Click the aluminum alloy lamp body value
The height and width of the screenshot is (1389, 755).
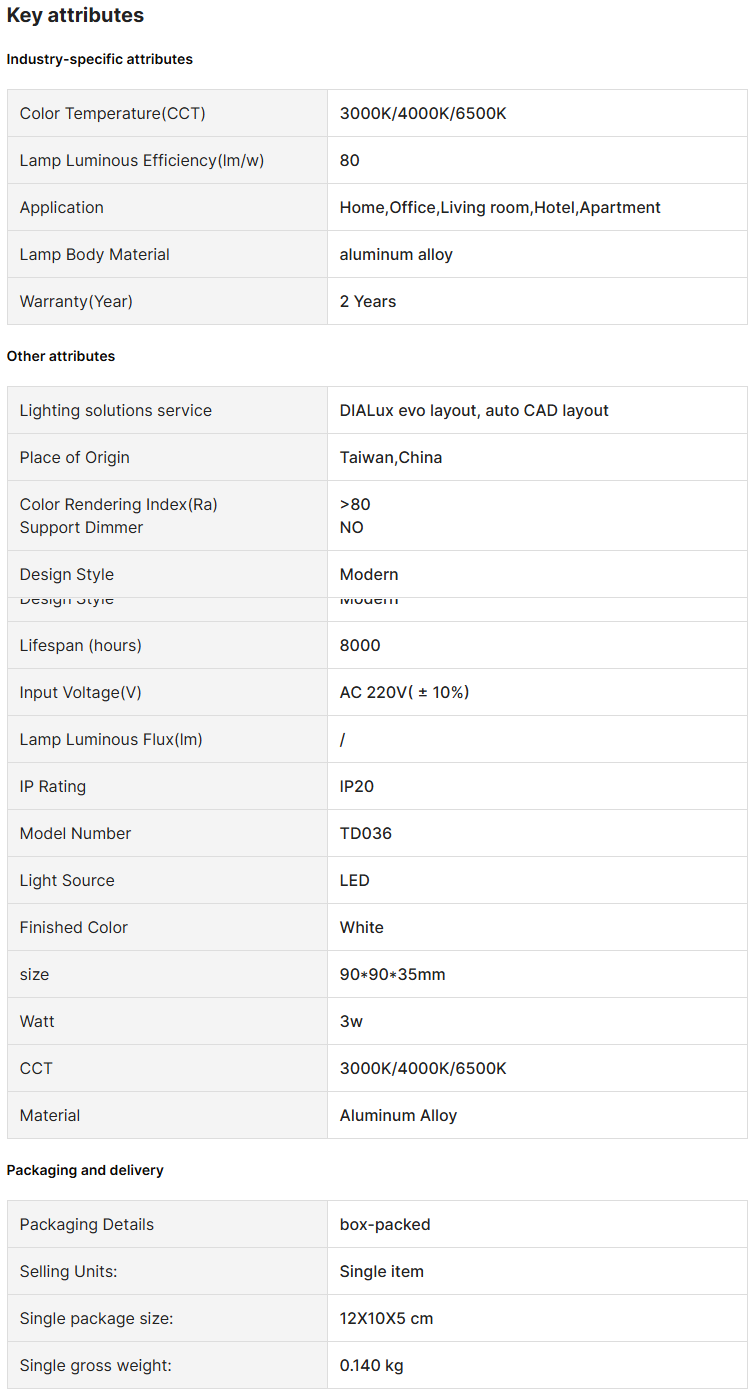click(x=396, y=255)
